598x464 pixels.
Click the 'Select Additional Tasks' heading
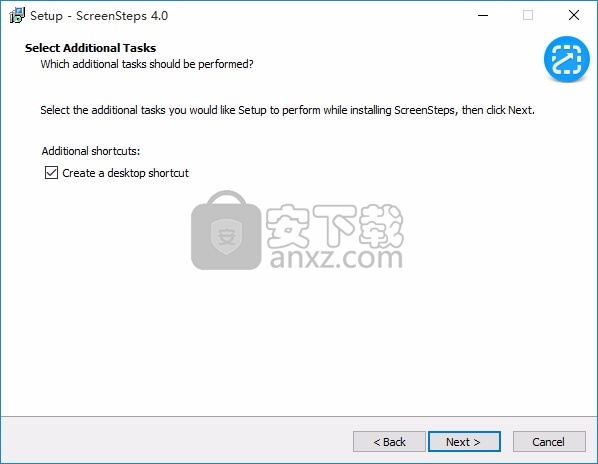[x=90, y=48]
